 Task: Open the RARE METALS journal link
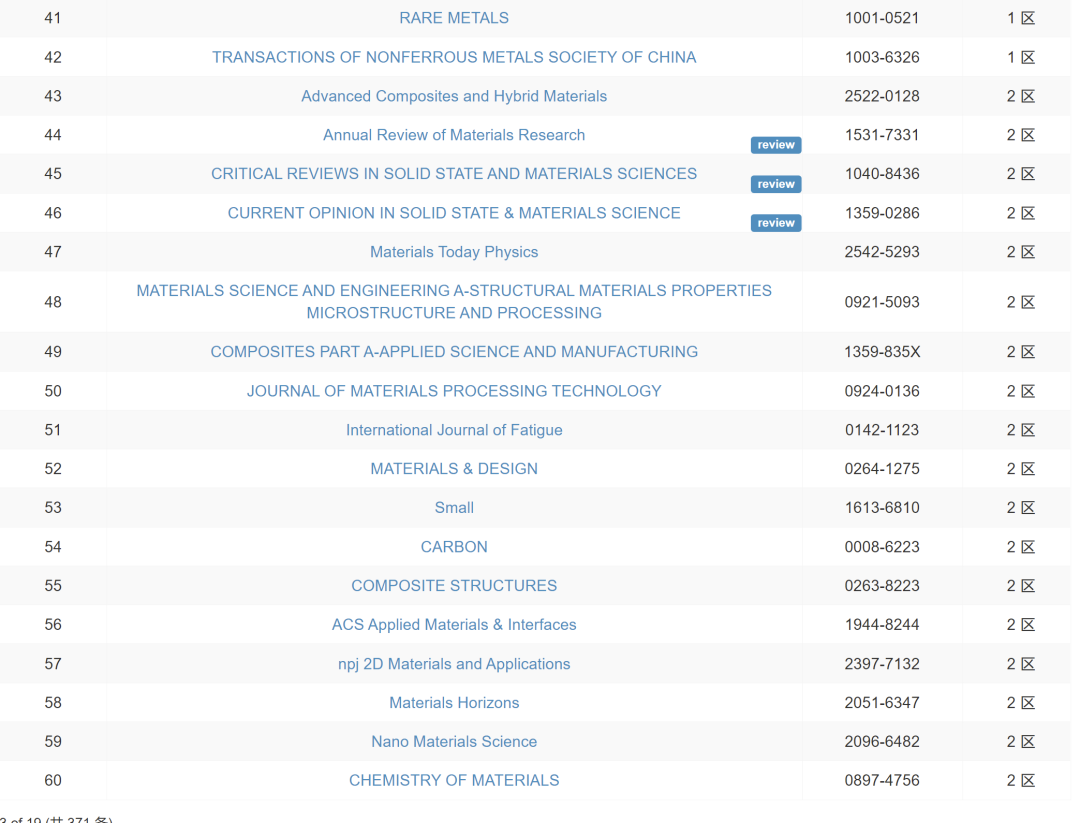click(454, 18)
